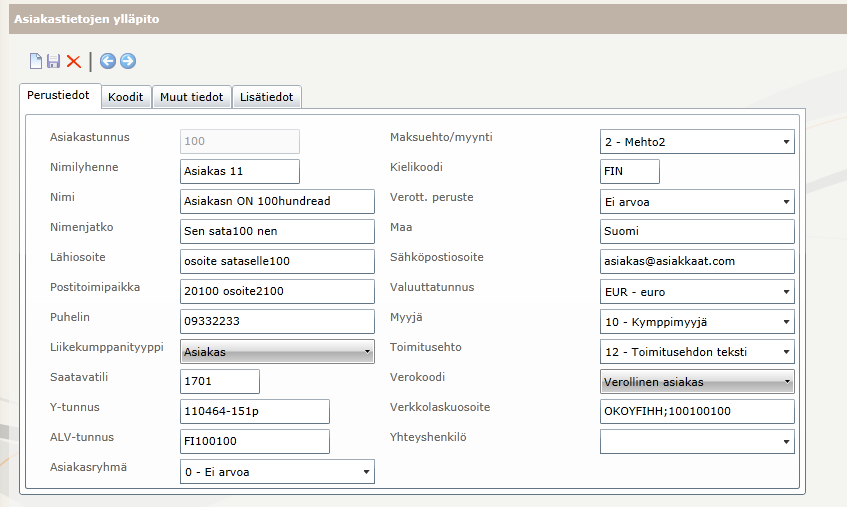Click the ALV-tunnus field FI100100
Viewport: 847px width, 507px height.
click(x=255, y=441)
